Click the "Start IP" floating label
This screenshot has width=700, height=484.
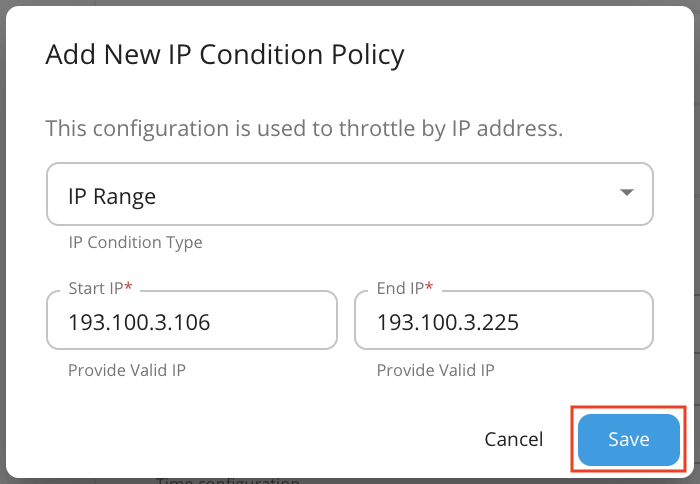(95, 288)
